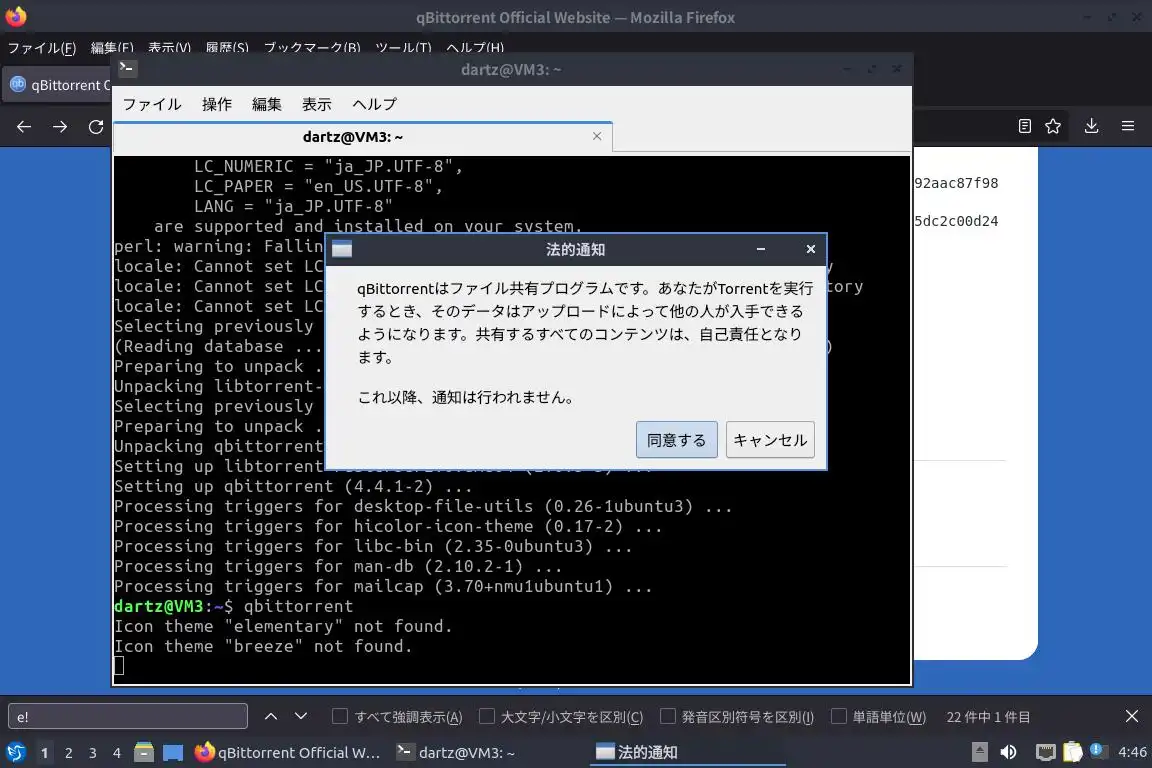The height and width of the screenshot is (768, 1152).
Task: Click show desktop taskbar icon
Action: 173,753
